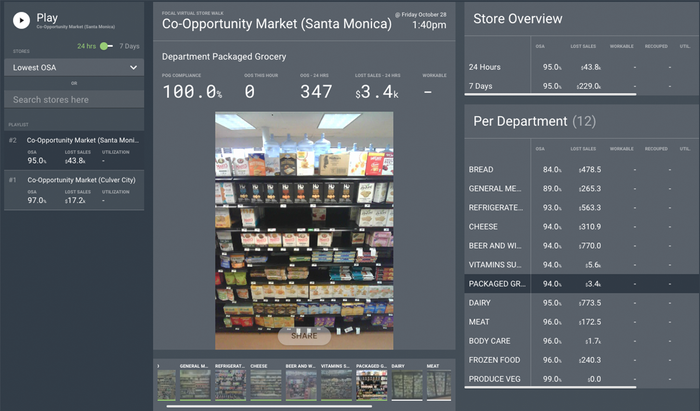Click the chevron in Lowest OSA dropdown

coord(133,67)
